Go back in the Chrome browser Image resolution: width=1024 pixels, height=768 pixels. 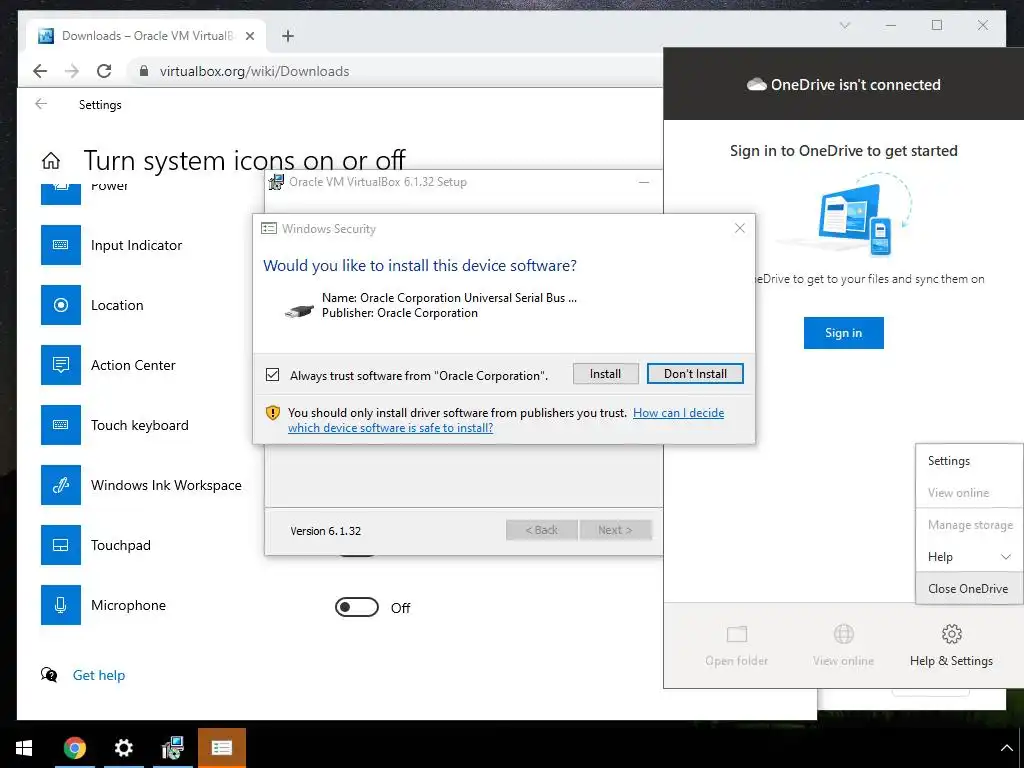(40, 71)
